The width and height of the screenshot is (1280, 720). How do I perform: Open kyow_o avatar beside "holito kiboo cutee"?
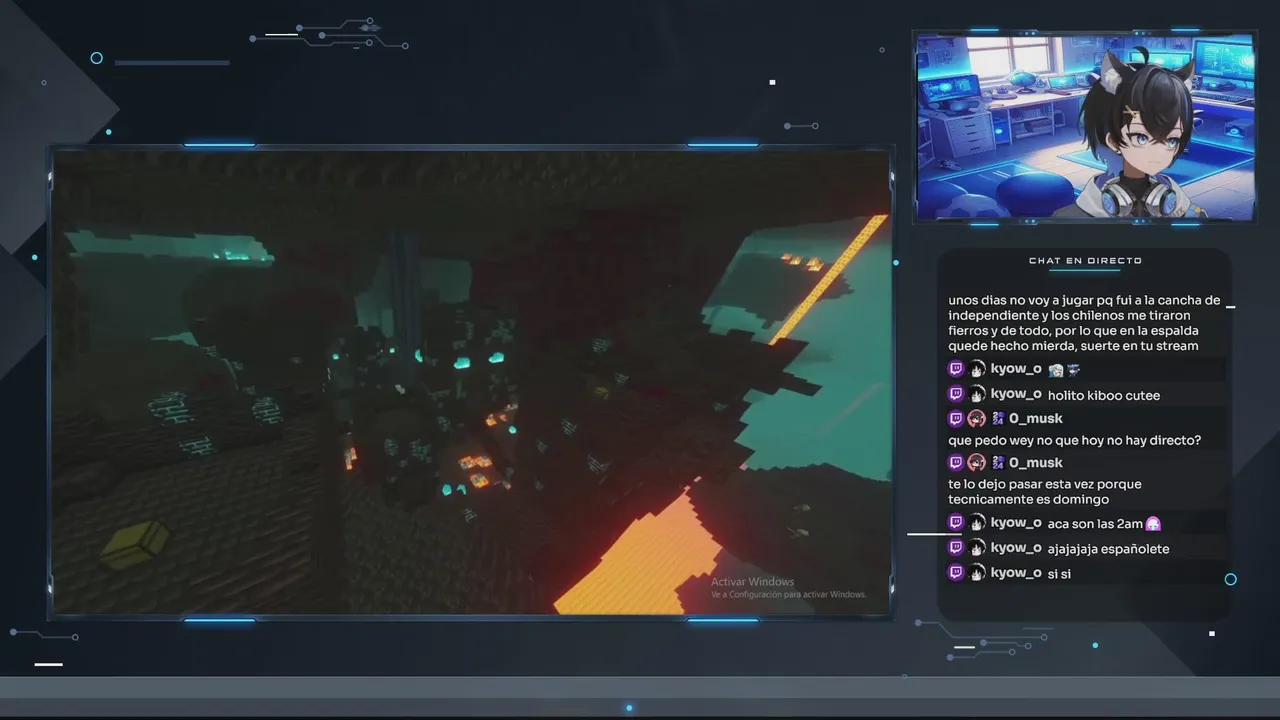977,394
